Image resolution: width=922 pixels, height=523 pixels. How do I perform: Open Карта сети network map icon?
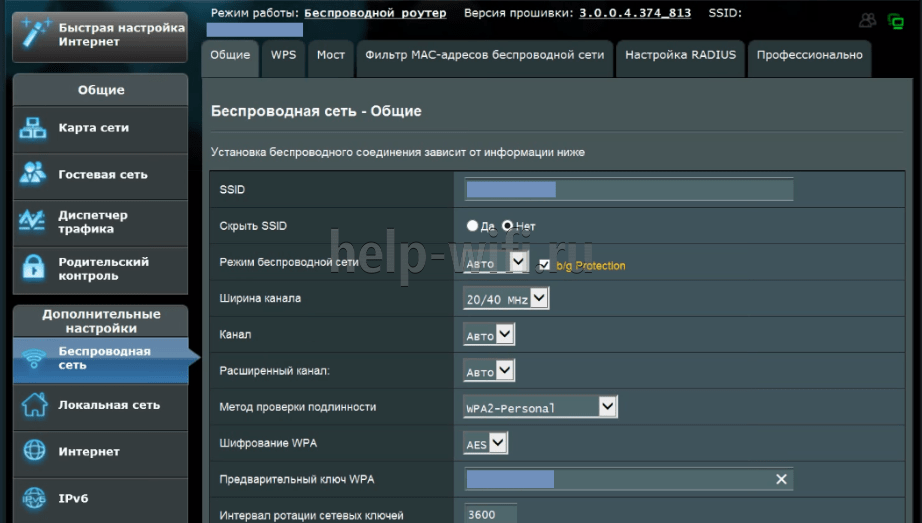point(34,128)
